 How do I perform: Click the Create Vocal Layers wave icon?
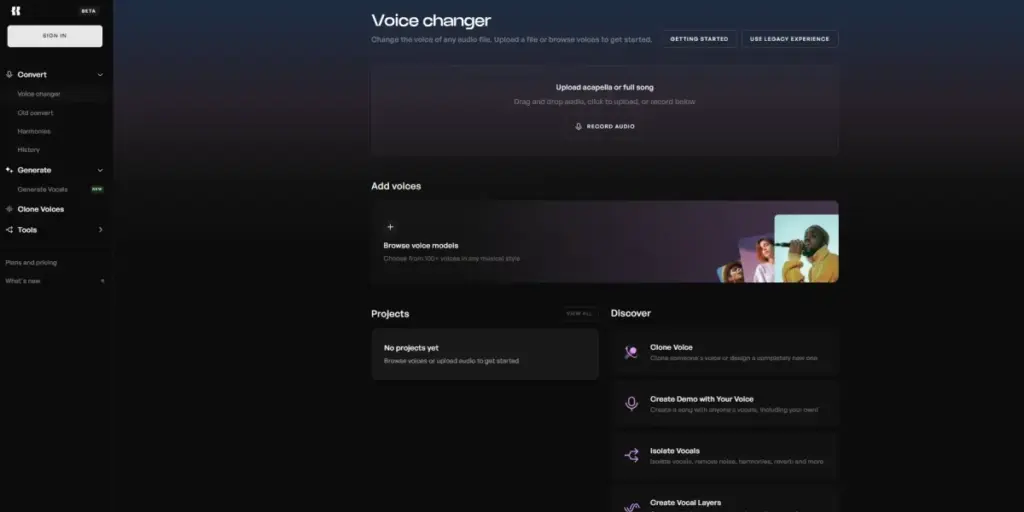(x=631, y=505)
